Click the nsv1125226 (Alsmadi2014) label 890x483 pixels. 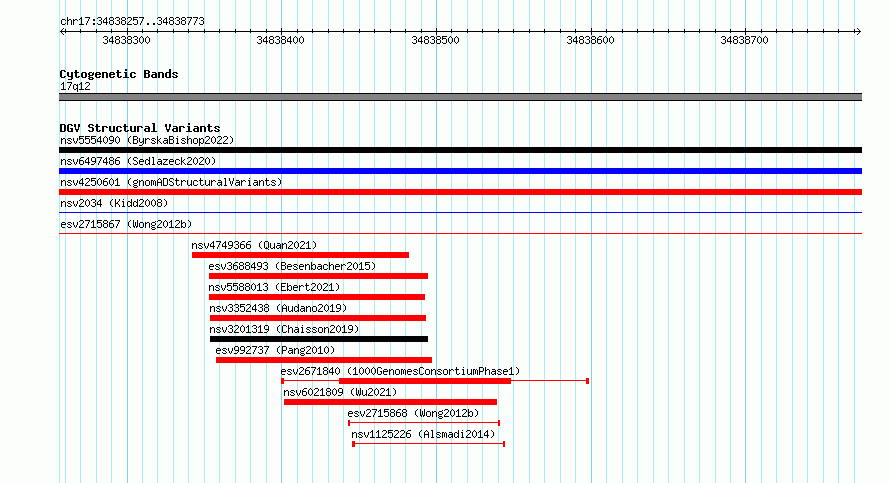click(x=423, y=434)
